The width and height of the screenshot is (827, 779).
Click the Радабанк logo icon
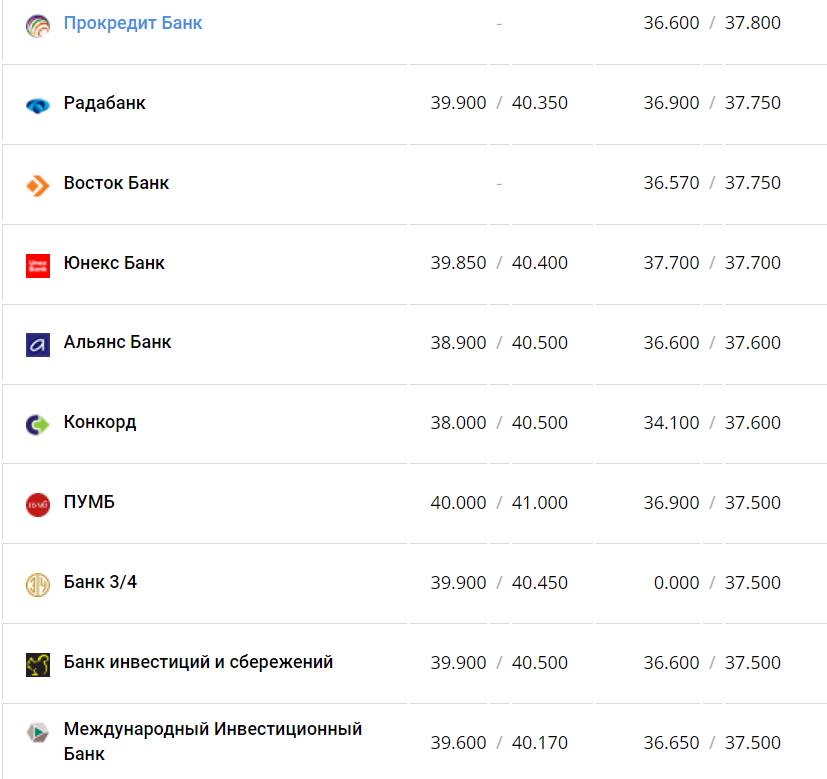coord(37,105)
